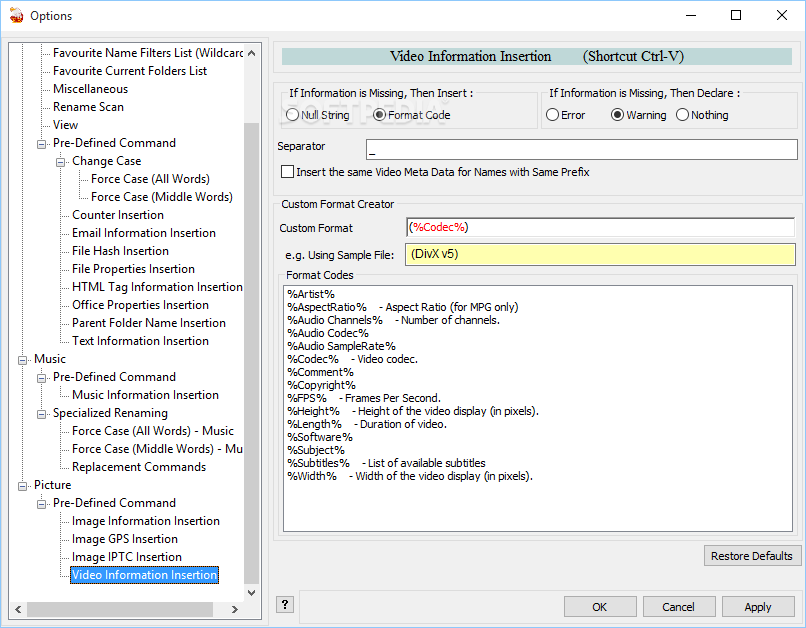Select Force Case (All Words) - Music

(x=153, y=431)
